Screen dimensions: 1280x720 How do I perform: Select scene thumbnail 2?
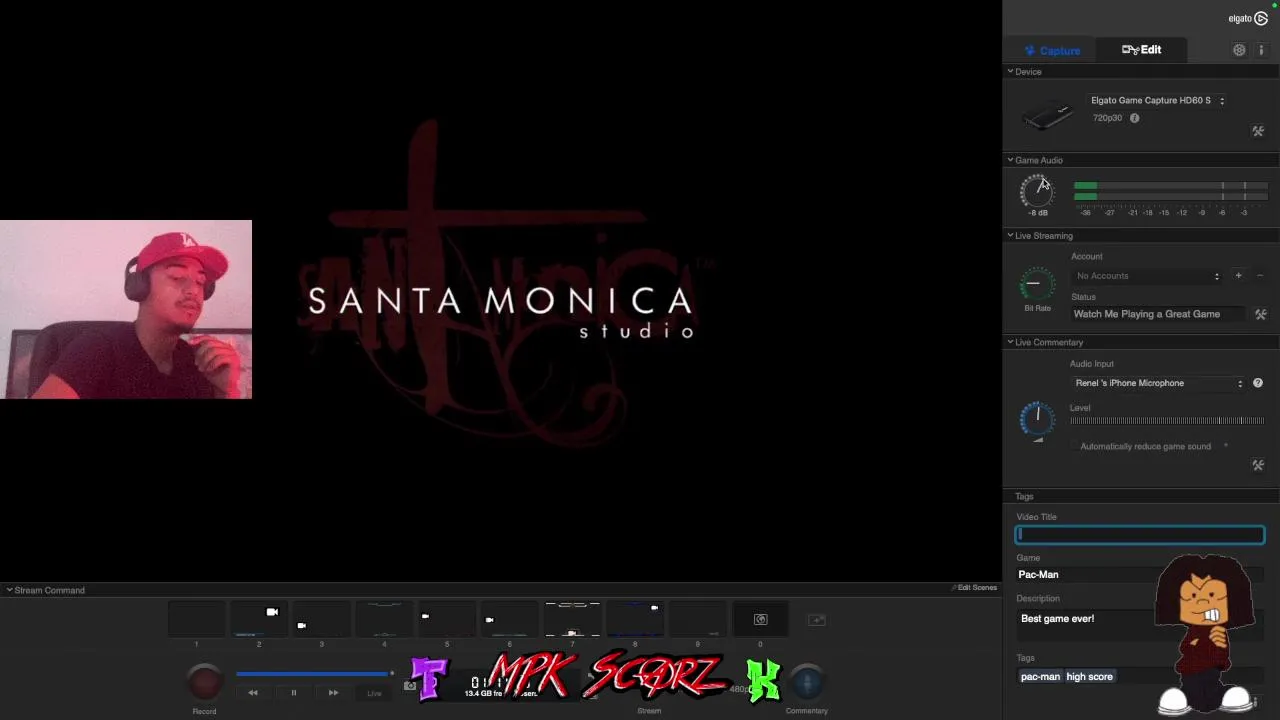pos(259,619)
